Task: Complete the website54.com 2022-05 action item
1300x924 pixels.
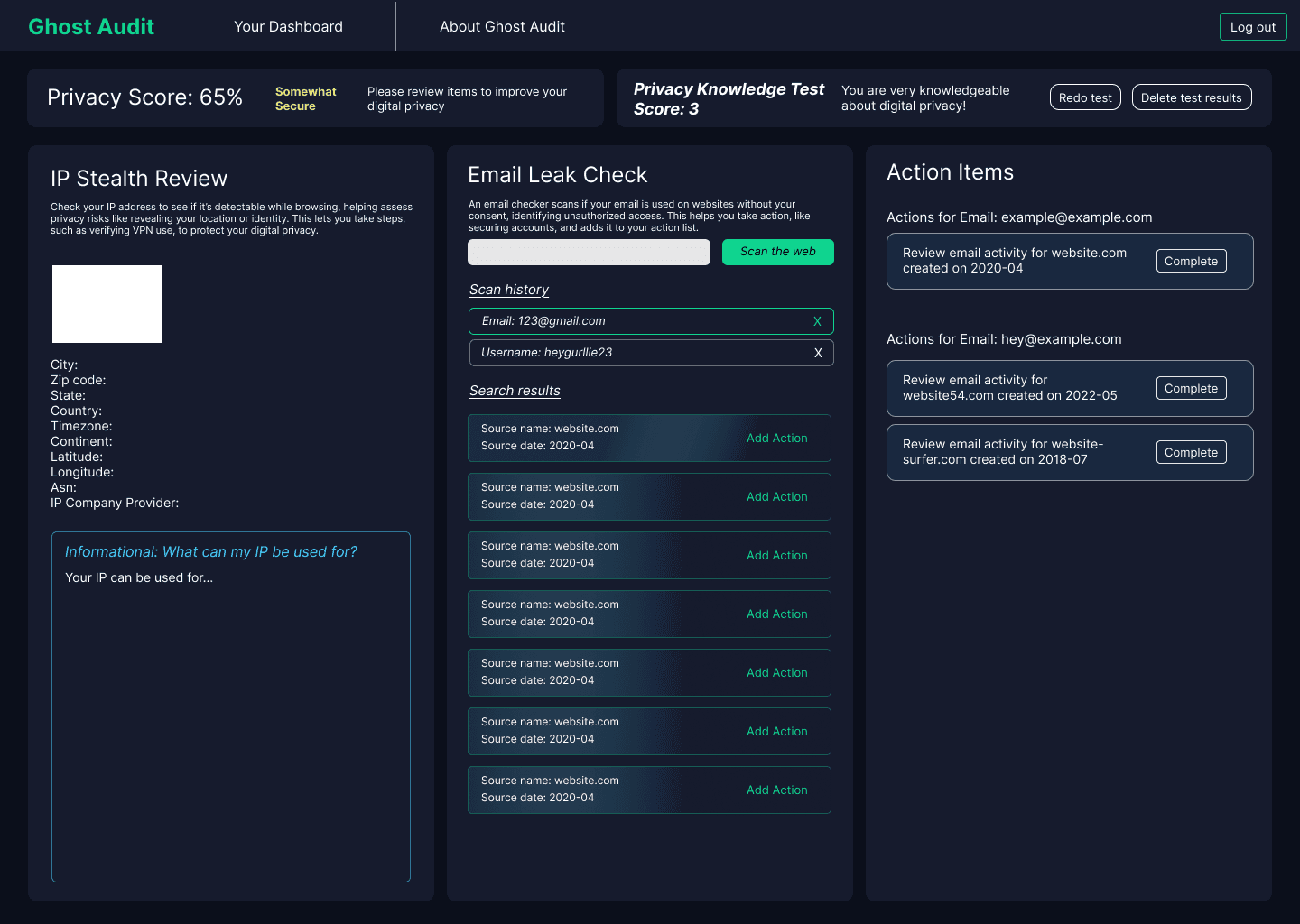Action: pyautogui.click(x=1191, y=388)
